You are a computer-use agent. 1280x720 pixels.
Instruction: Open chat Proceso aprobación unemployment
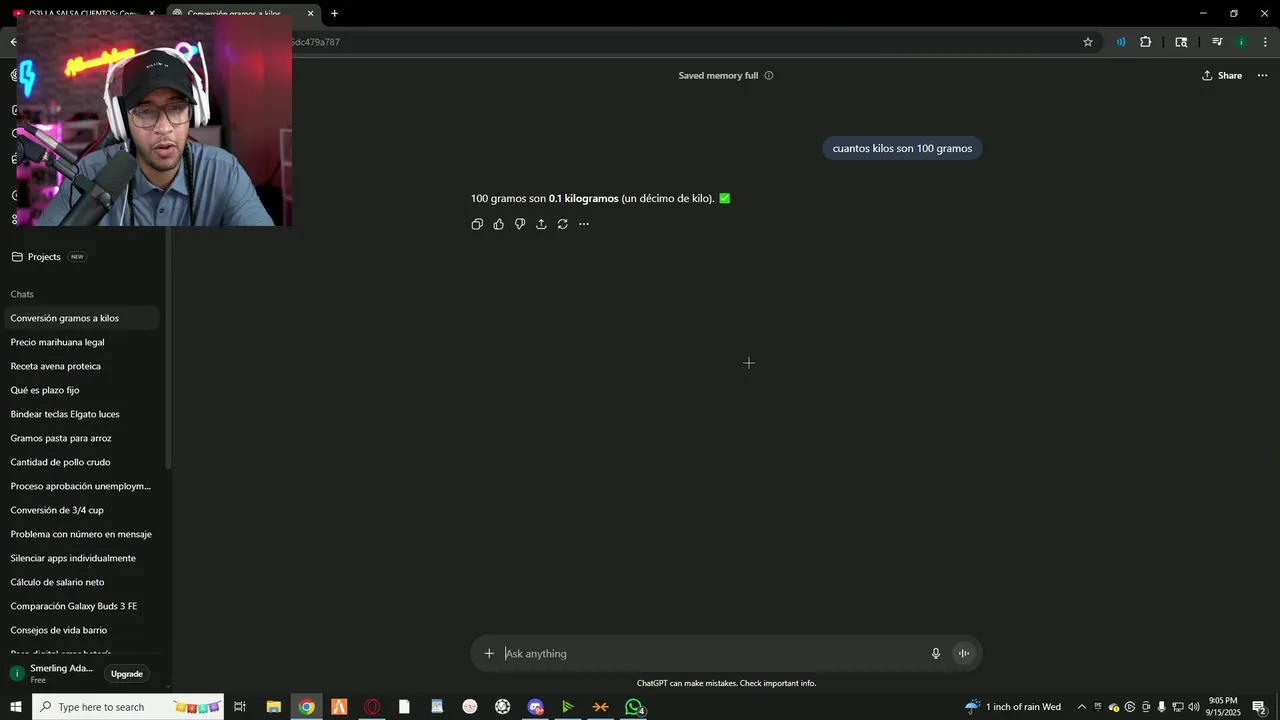click(x=82, y=486)
